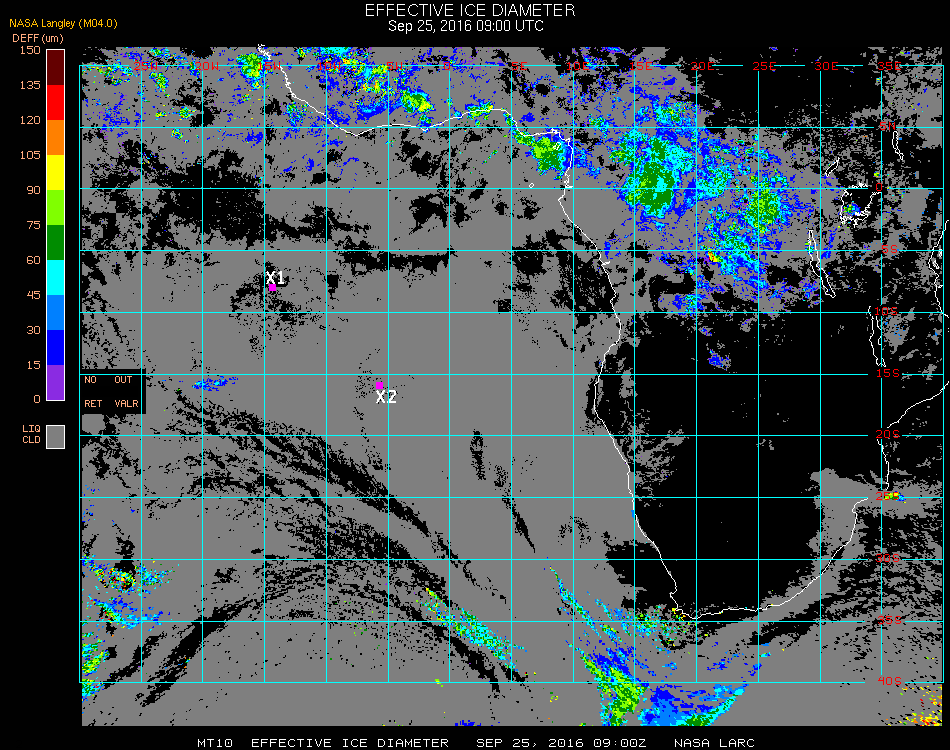Click the '35S' latitude label
The height and width of the screenshot is (750, 950).
[889, 620]
